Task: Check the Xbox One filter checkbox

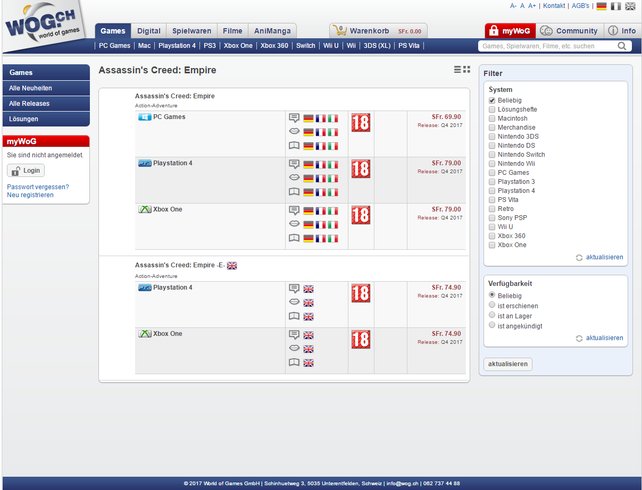Action: 492,245
